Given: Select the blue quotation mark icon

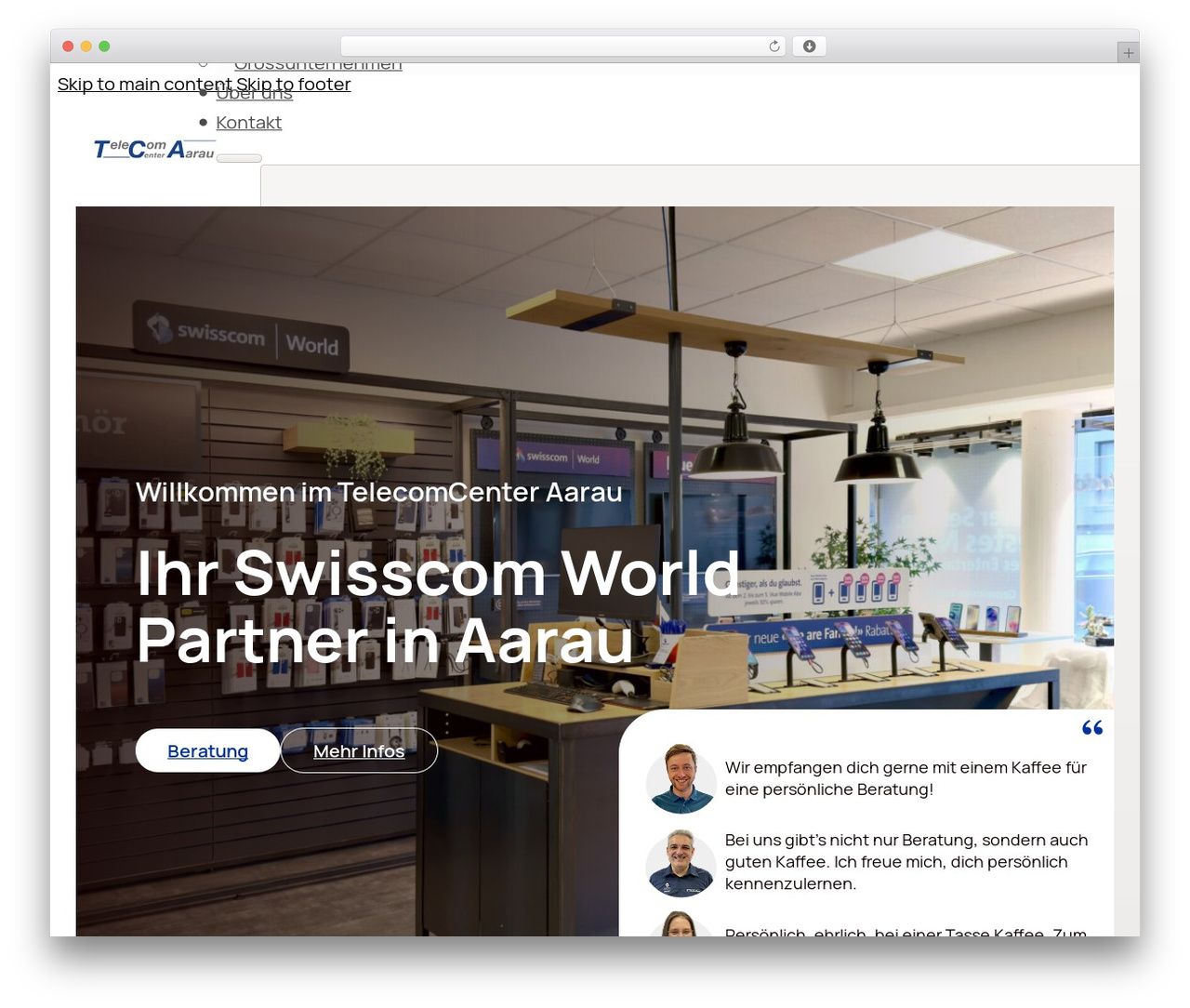Looking at the screenshot, I should (x=1092, y=727).
